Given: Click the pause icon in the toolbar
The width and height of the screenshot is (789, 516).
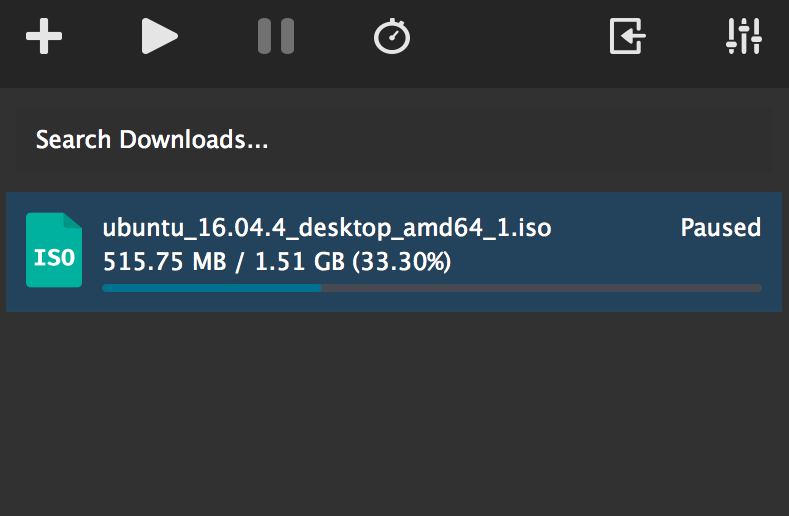Looking at the screenshot, I should [276, 38].
